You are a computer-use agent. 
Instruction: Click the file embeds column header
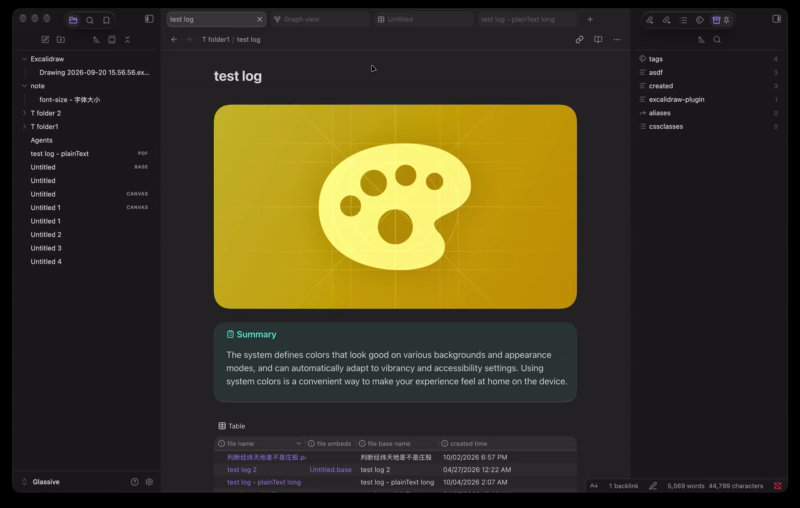point(330,444)
